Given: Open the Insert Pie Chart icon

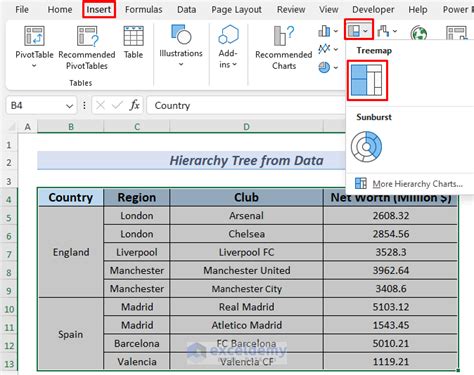Looking at the screenshot, I should [324, 67].
